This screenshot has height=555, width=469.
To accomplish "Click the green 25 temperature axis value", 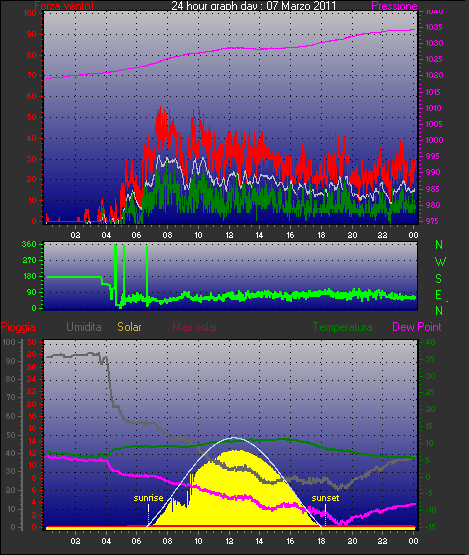I will coord(430,393).
